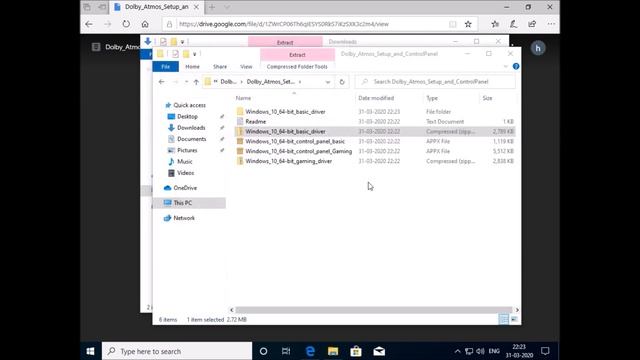Image resolution: width=640 pixels, height=360 pixels.
Task: Switch to large icons view
Action: coord(514,319)
